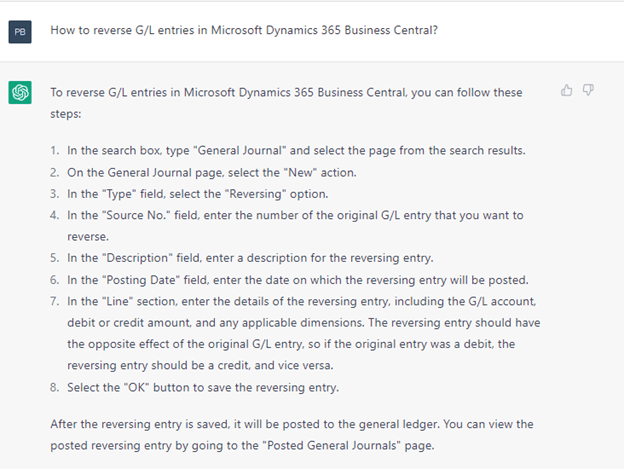Click the thumbs down icon
Image resolution: width=624 pixels, height=469 pixels.
[x=588, y=90]
